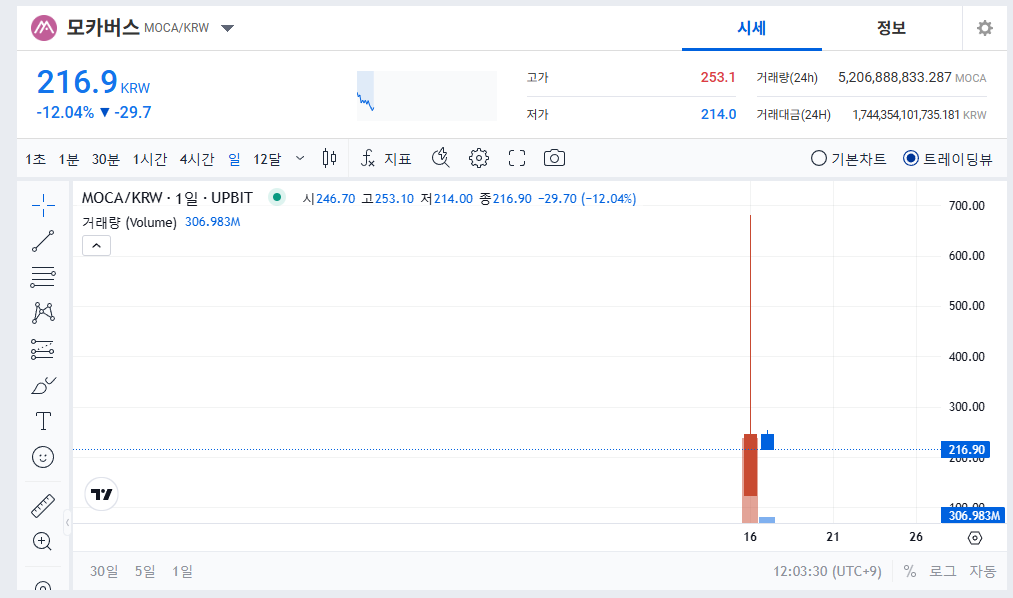
Task: Expand the time interval dropdown chevron
Action: tap(300, 158)
